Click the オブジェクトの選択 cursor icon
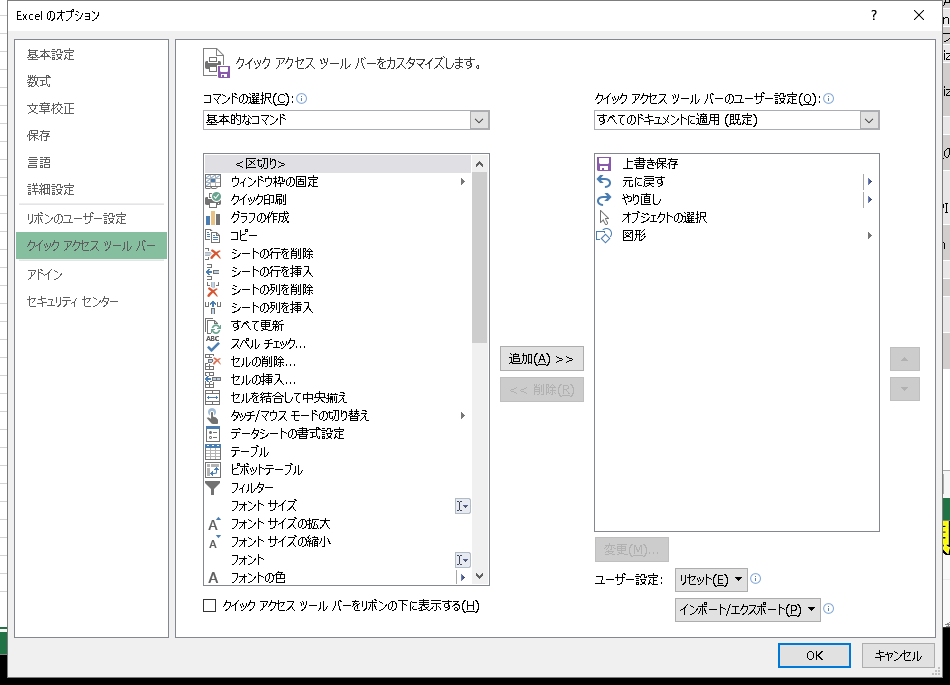This screenshot has height=685, width=950. [x=604, y=217]
